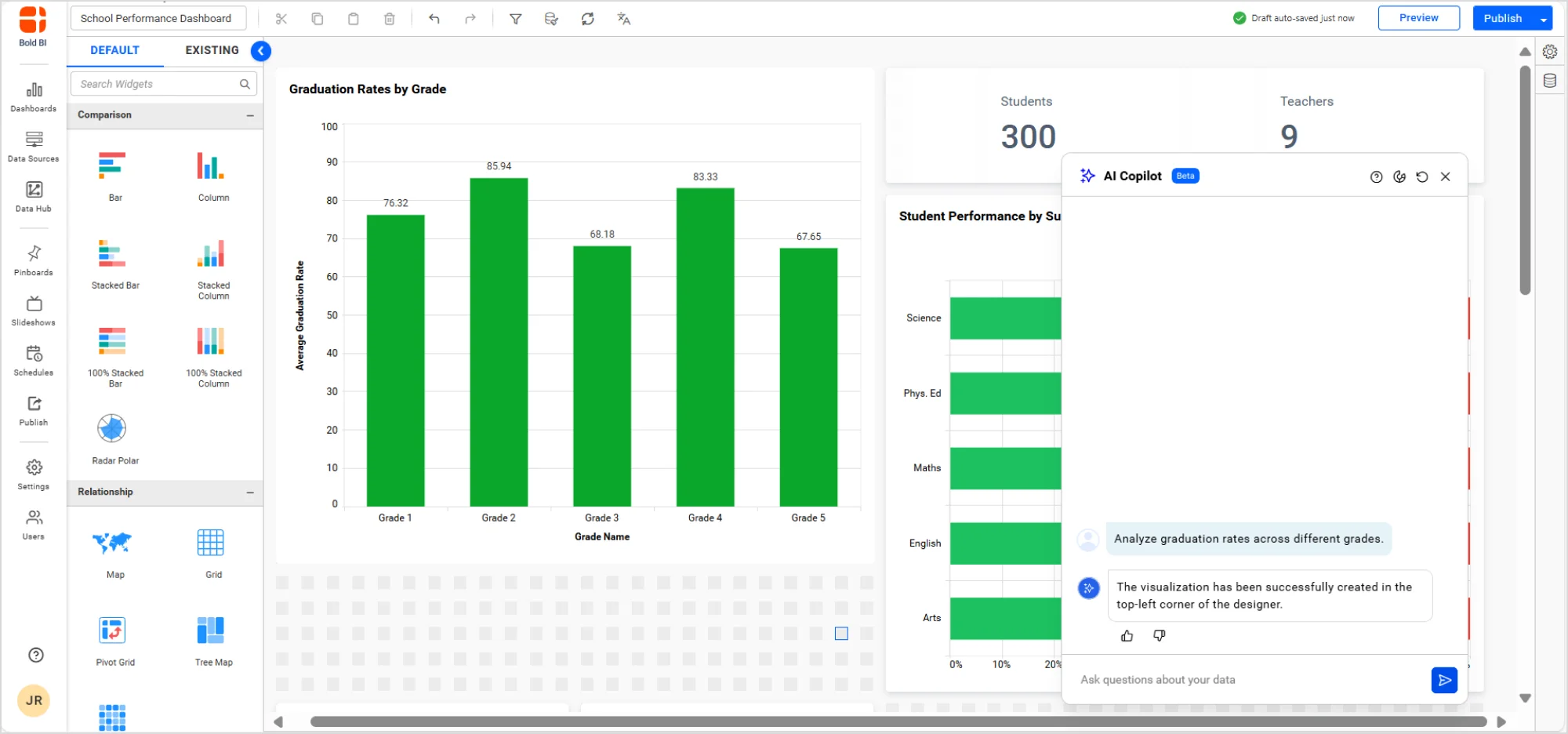Image resolution: width=1568 pixels, height=734 pixels.
Task: Switch to the EXISTING tab
Action: [x=210, y=50]
